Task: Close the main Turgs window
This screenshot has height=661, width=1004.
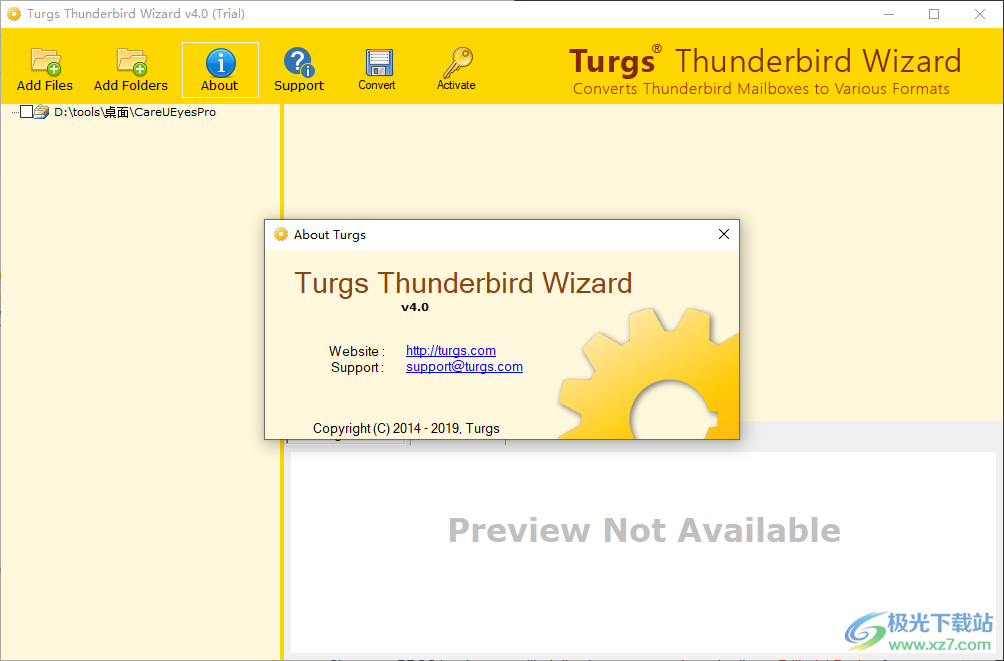Action: [980, 14]
